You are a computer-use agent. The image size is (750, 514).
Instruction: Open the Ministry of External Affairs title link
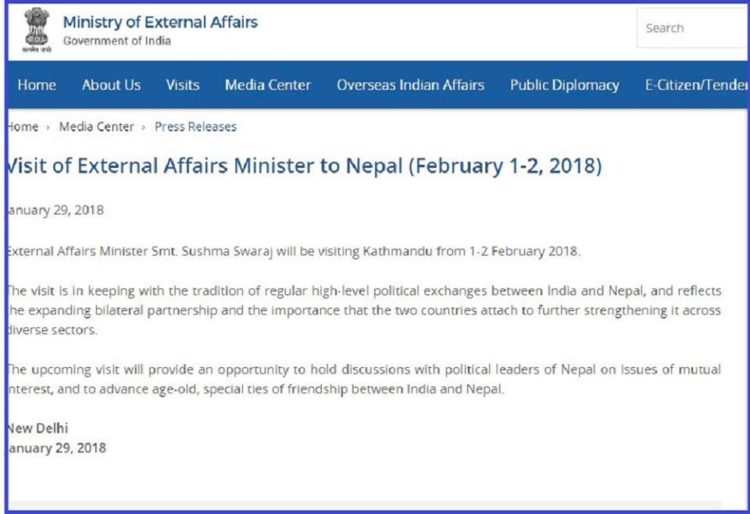pos(160,21)
